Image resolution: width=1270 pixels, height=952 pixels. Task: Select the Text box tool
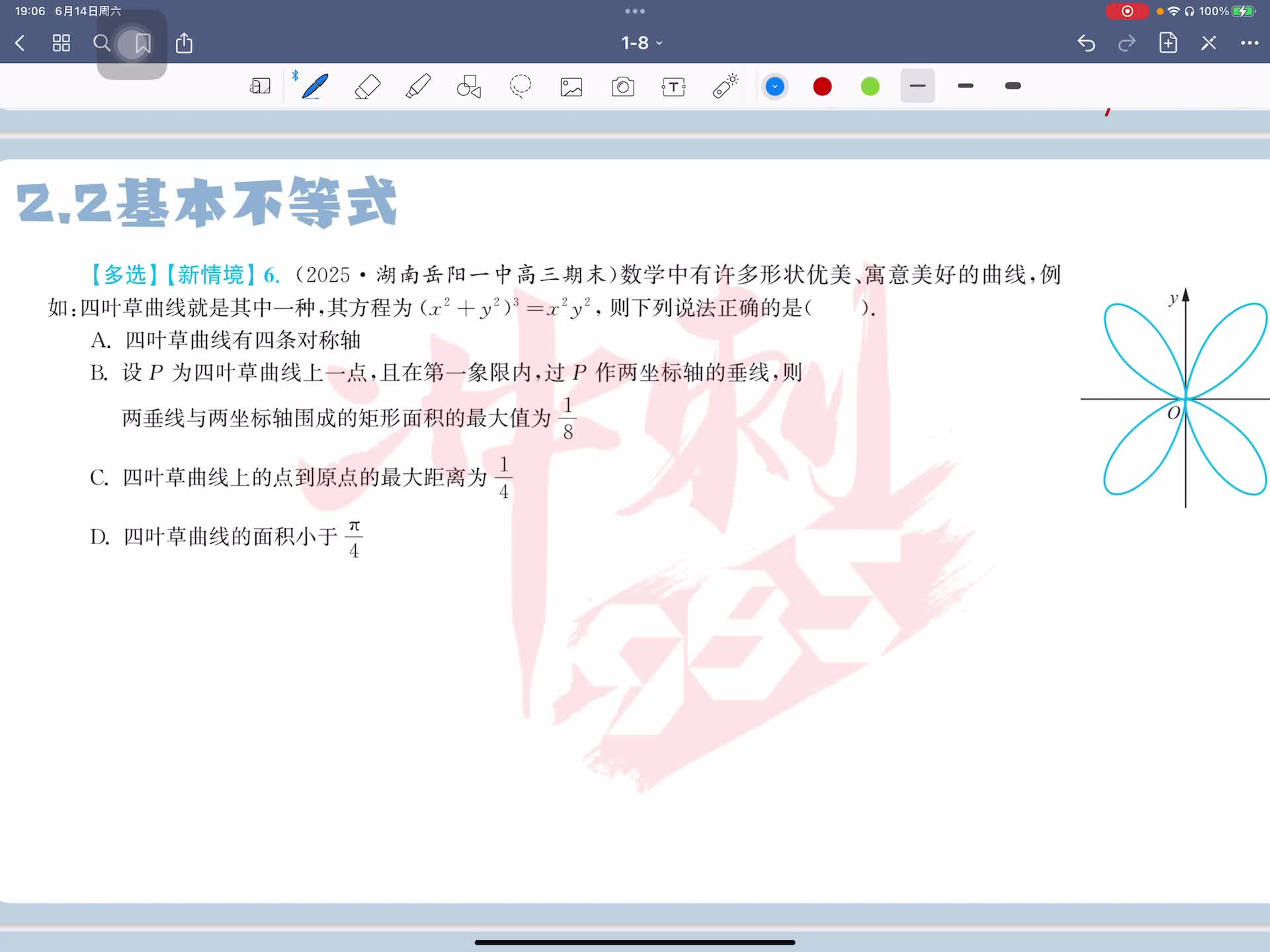pyautogui.click(x=673, y=87)
